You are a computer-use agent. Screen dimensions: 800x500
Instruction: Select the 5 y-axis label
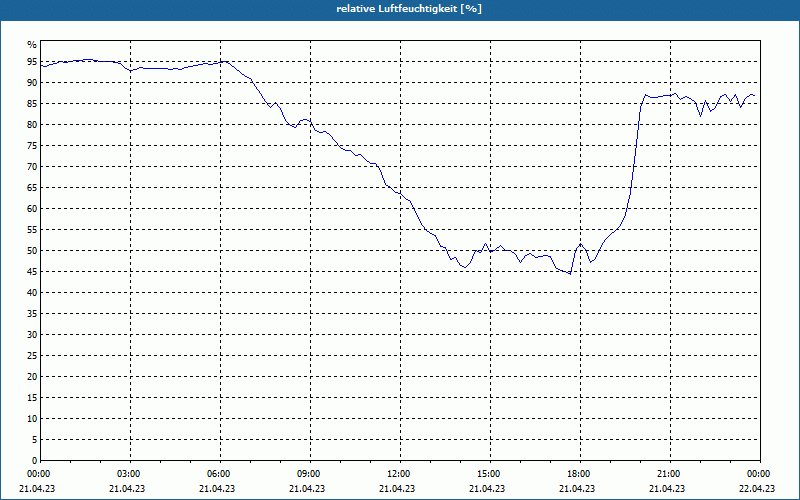pos(34,439)
